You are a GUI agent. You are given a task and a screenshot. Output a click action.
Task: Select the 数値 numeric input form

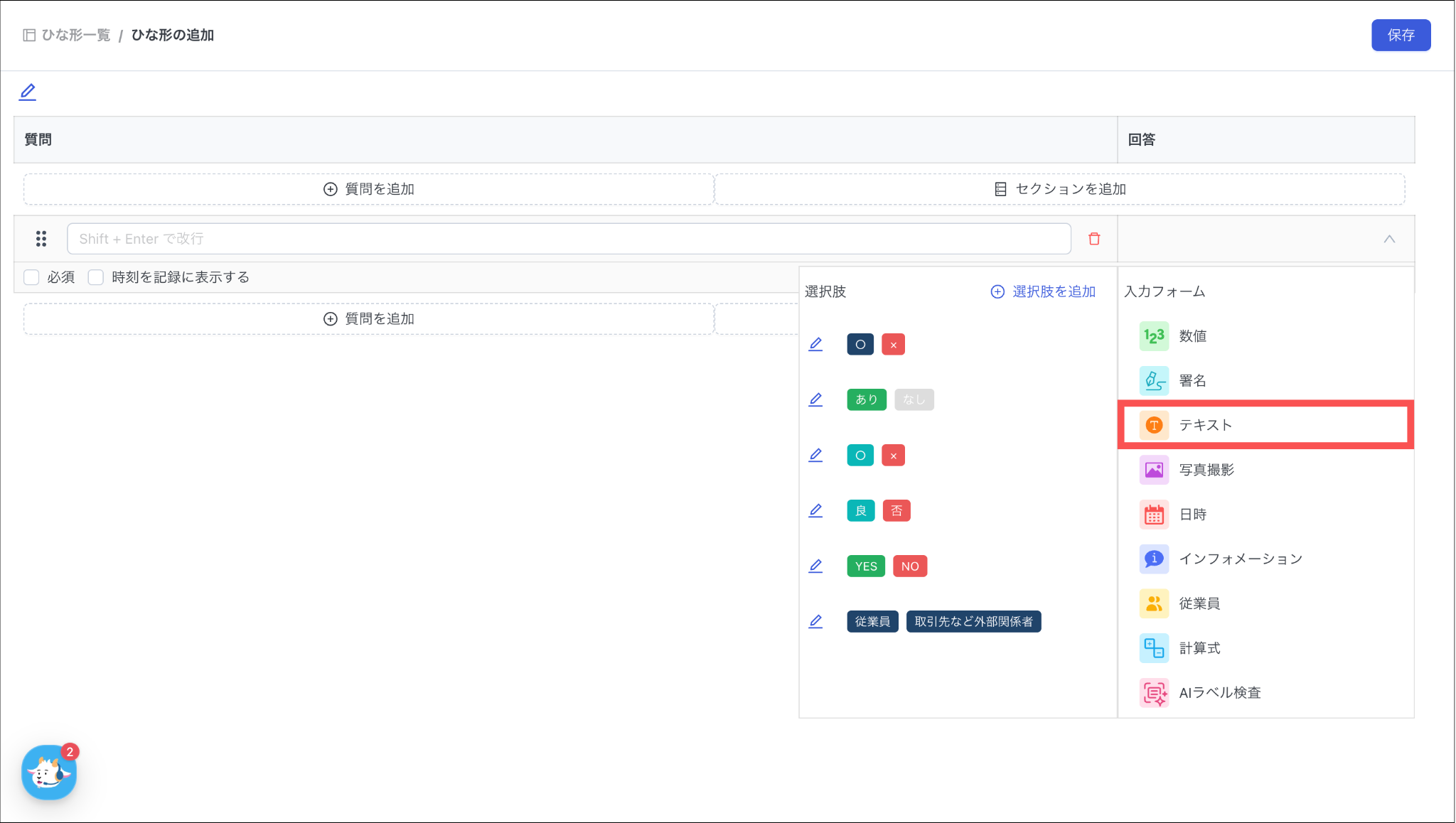[x=1192, y=336]
